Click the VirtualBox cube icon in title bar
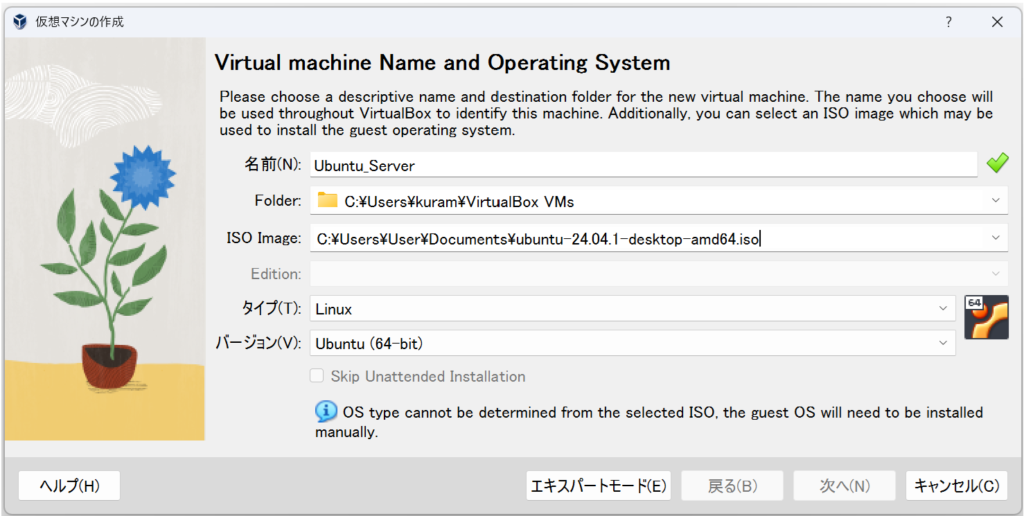The image size is (1024, 516). pos(21,22)
